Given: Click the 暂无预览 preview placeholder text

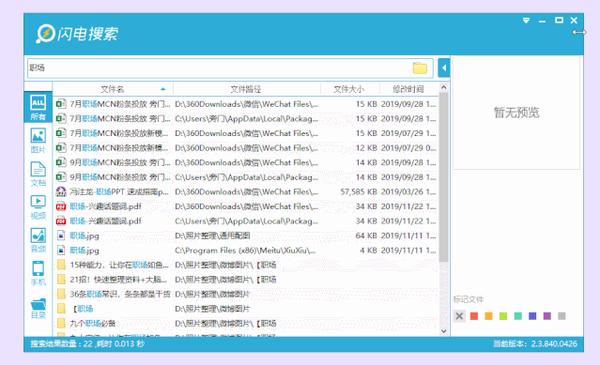Looking at the screenshot, I should coord(517,112).
